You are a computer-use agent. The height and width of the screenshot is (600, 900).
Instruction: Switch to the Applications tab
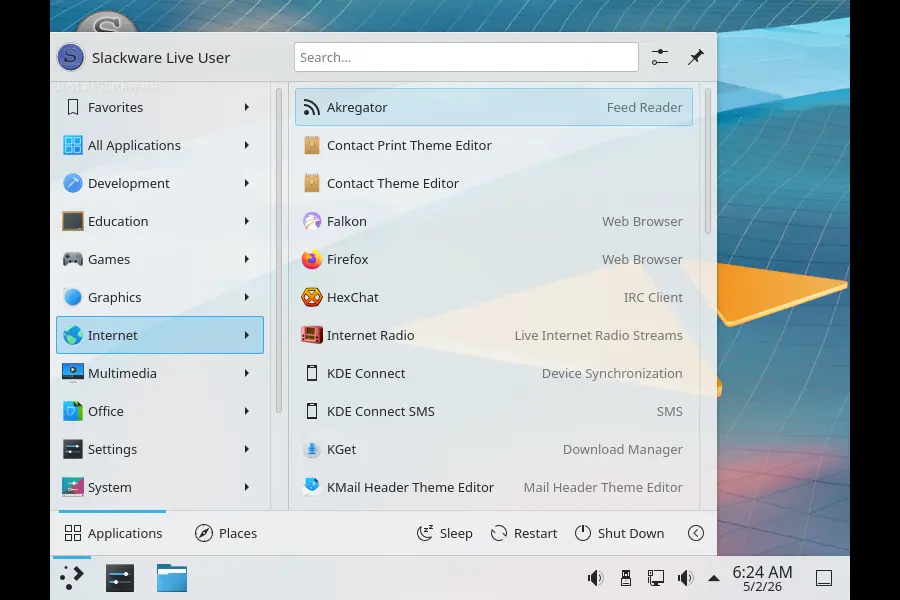click(x=112, y=533)
